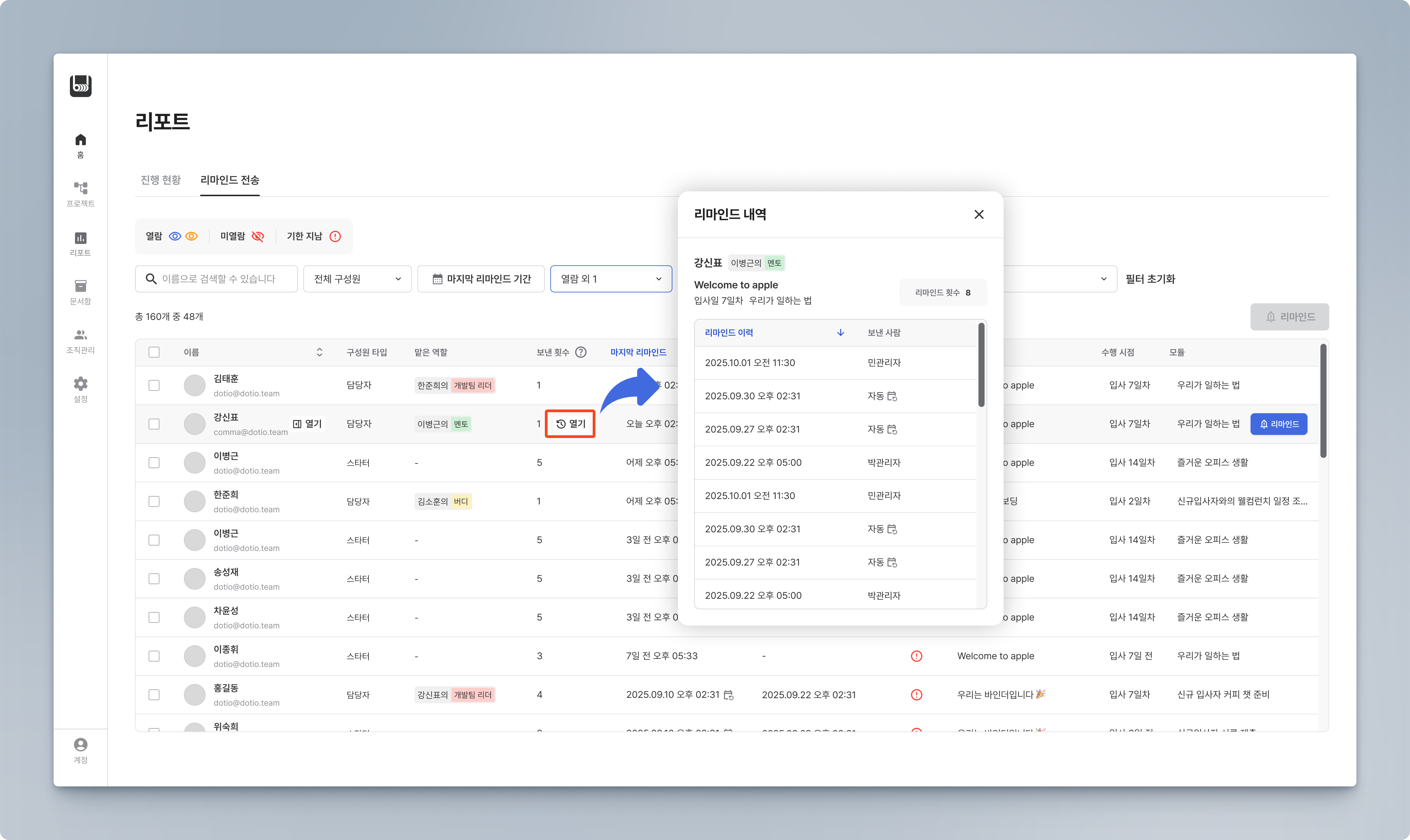Screen dimensions: 1410x840
Task: Open 설정 gear icon in sidebar
Action: pos(80,384)
